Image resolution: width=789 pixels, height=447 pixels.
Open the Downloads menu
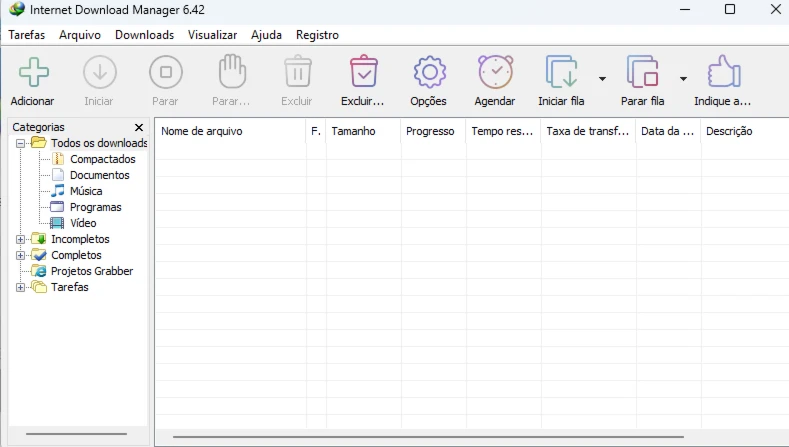click(144, 35)
